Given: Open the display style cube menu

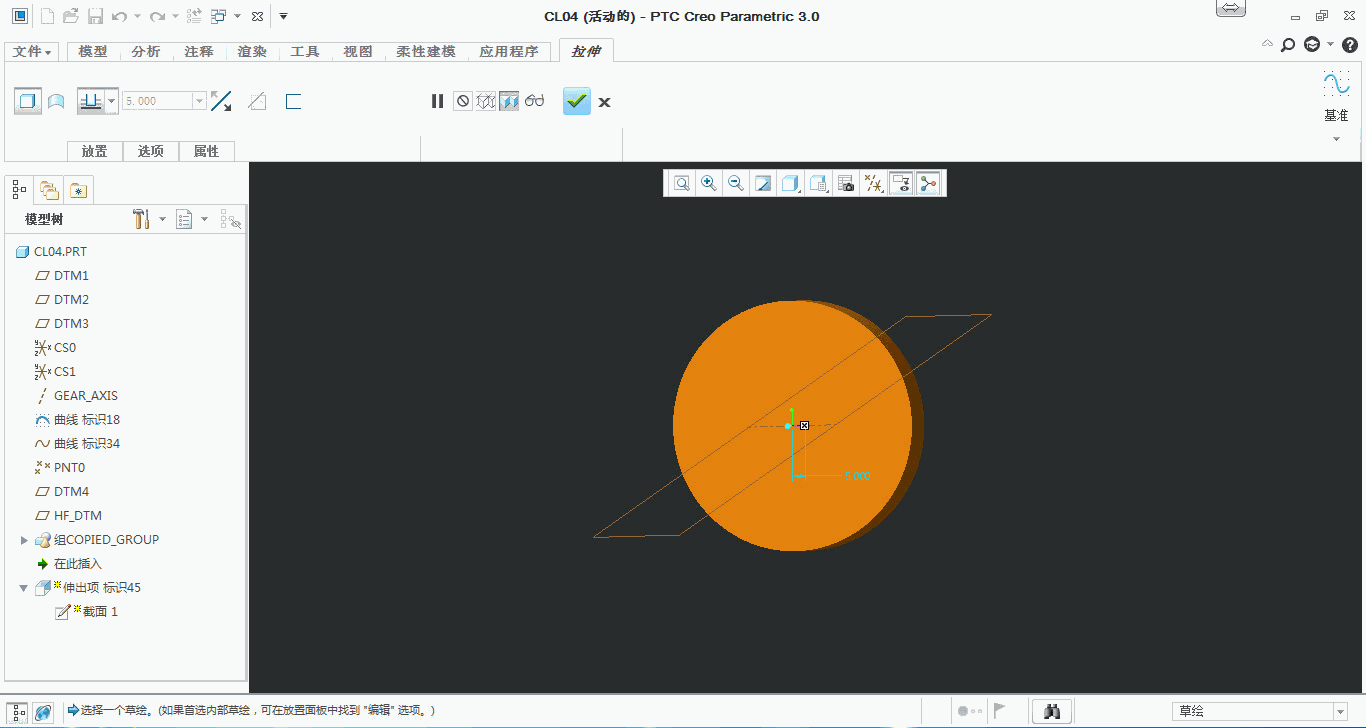Looking at the screenshot, I should pyautogui.click(x=791, y=183).
